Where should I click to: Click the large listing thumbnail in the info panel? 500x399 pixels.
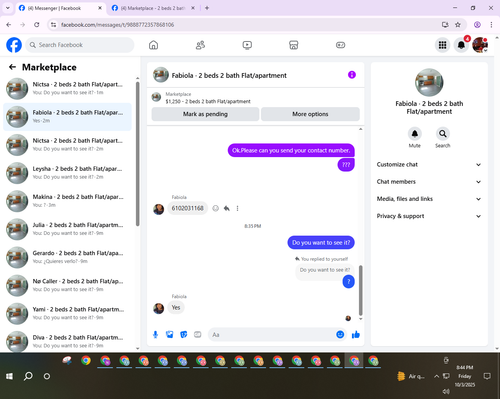click(x=429, y=82)
